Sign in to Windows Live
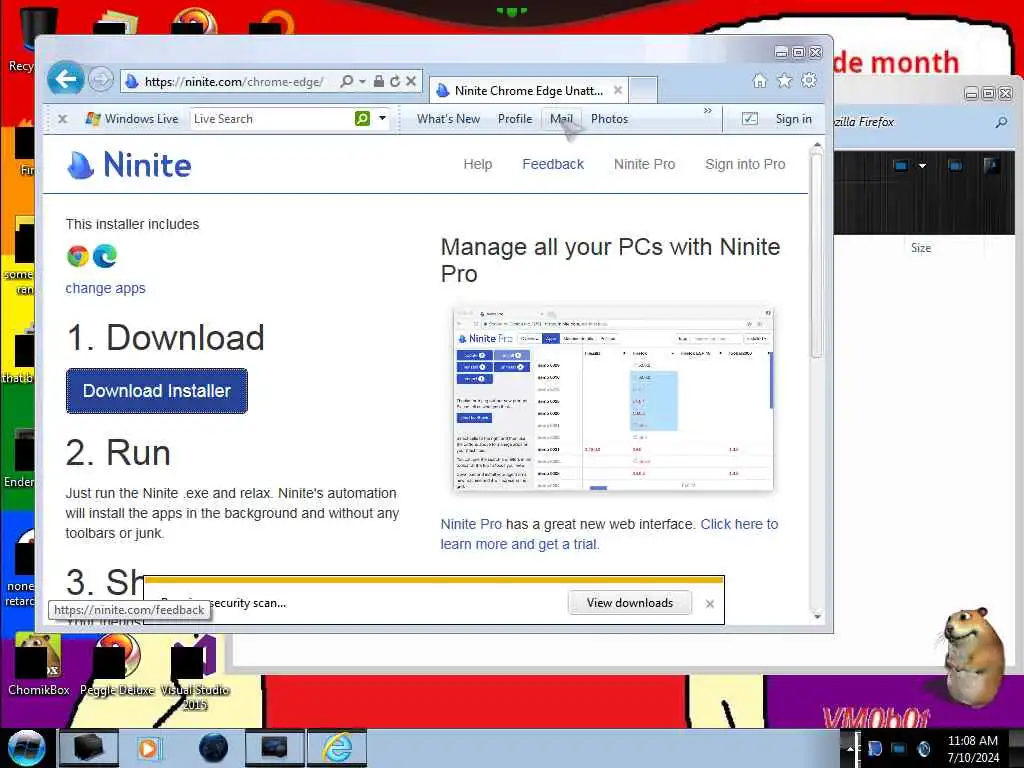This screenshot has width=1024, height=768. (793, 119)
